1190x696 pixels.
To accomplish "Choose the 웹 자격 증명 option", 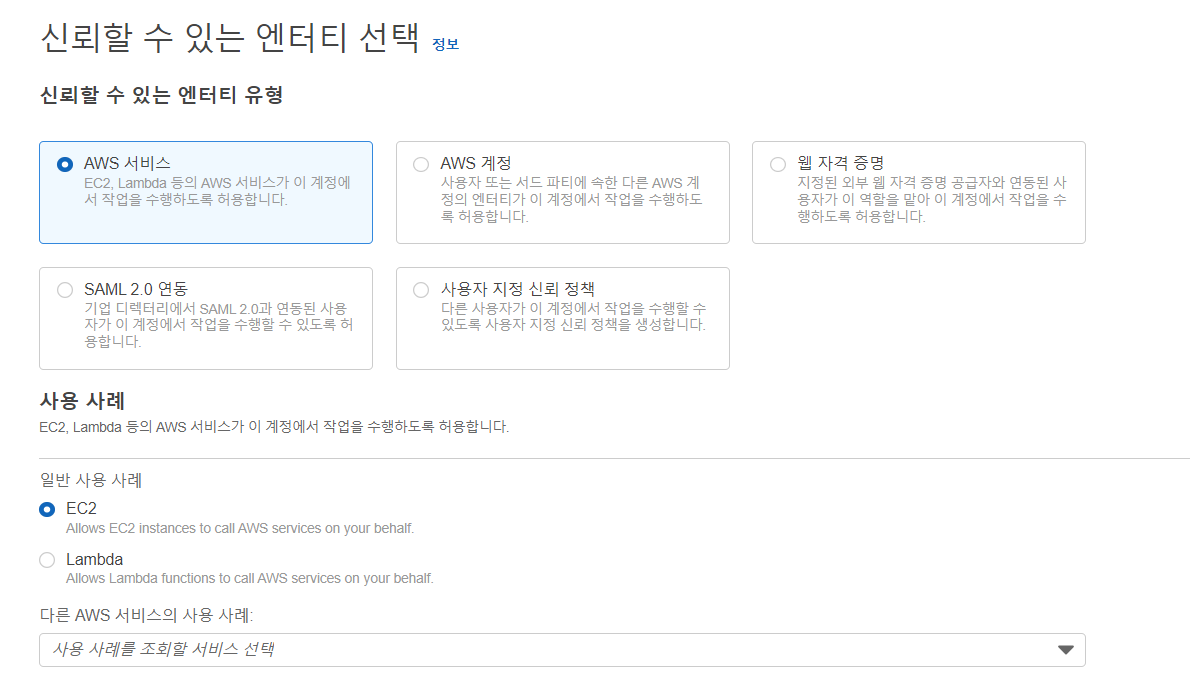I will point(778,164).
